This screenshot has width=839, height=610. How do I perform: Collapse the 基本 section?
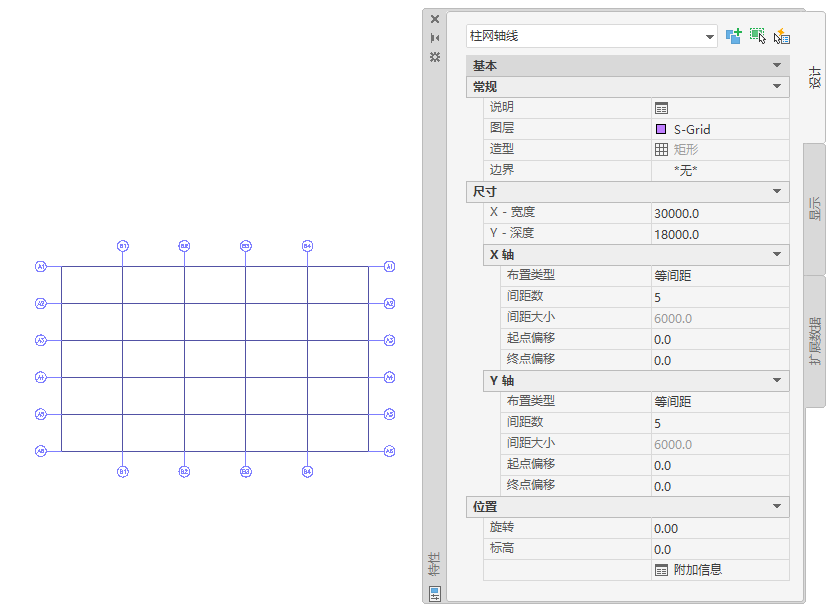tap(777, 65)
